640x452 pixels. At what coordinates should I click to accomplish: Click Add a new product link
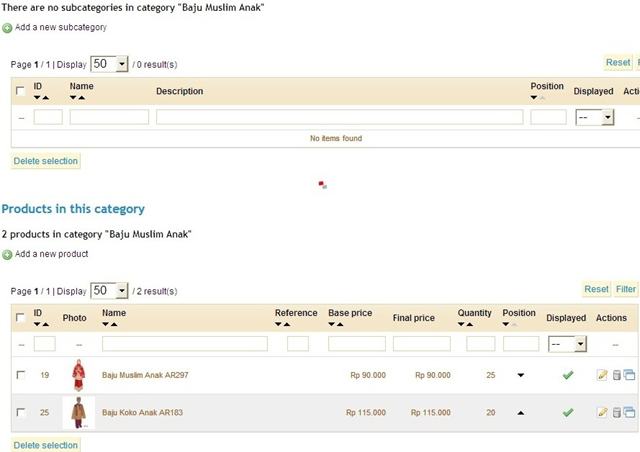pyautogui.click(x=51, y=254)
